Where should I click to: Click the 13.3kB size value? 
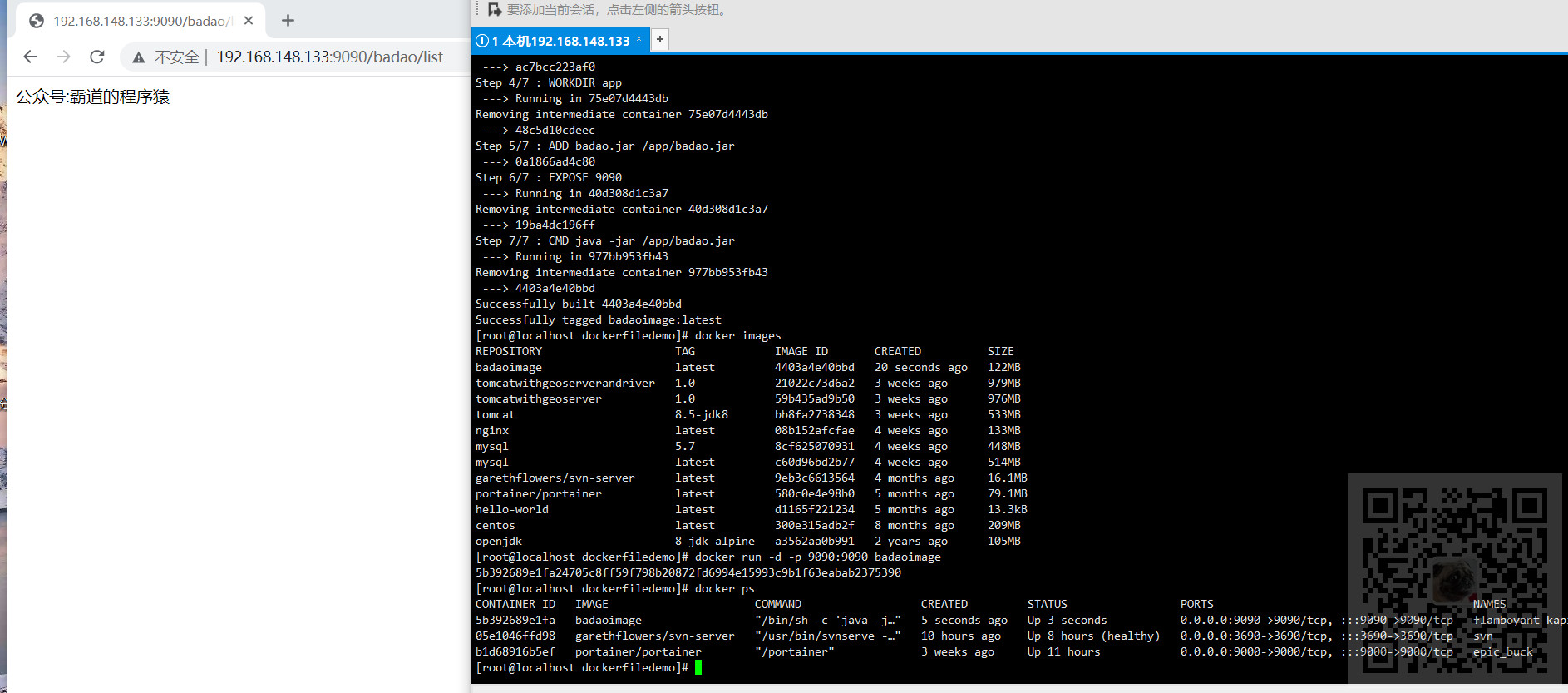1008,509
